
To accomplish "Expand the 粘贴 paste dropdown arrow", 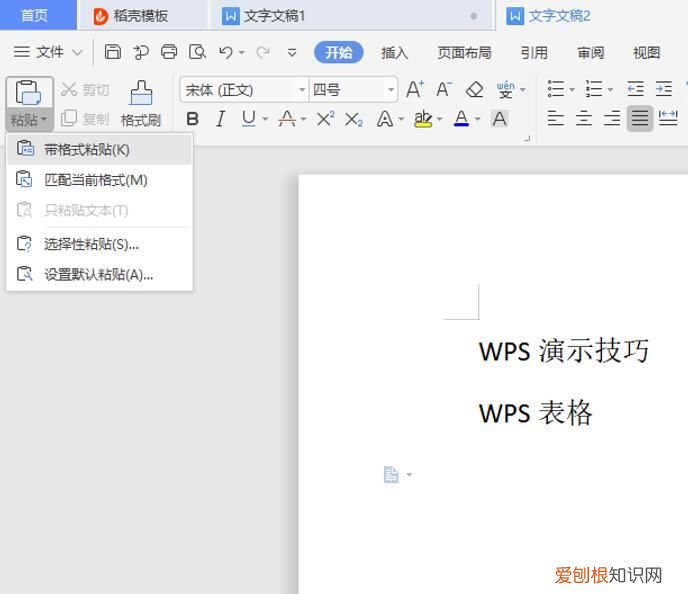I will pyautogui.click(x=43, y=119).
